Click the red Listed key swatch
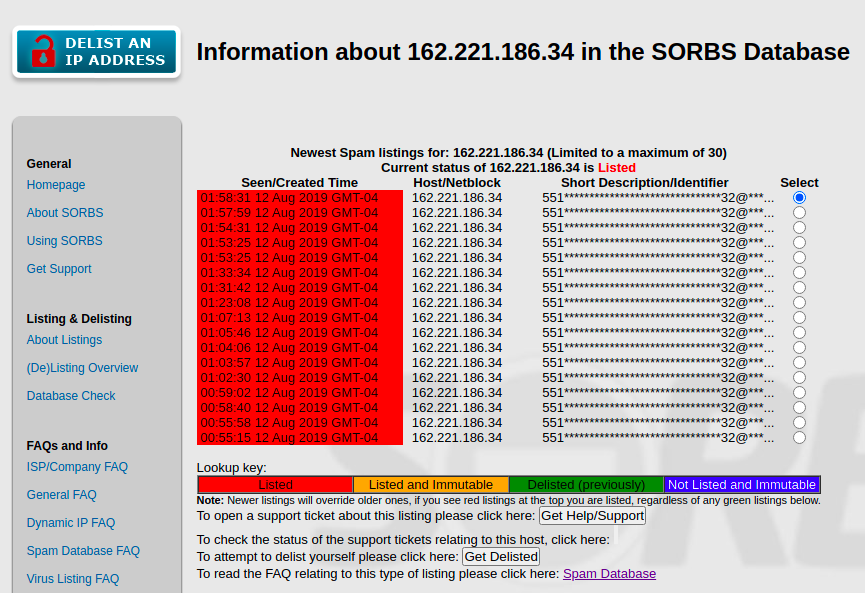The width and height of the screenshot is (865, 593). pos(275,485)
